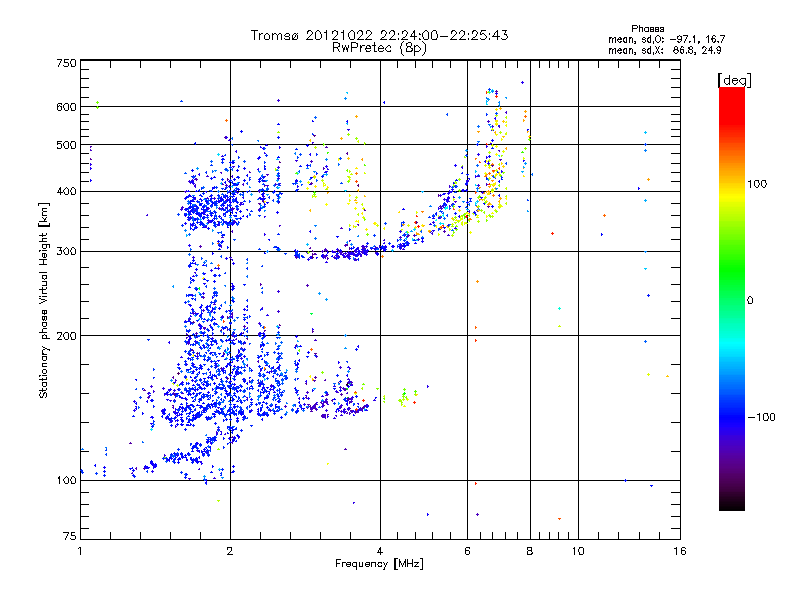This screenshot has width=800, height=600.
Task: Click the colorbar tick label '0'
Action: tap(750, 301)
